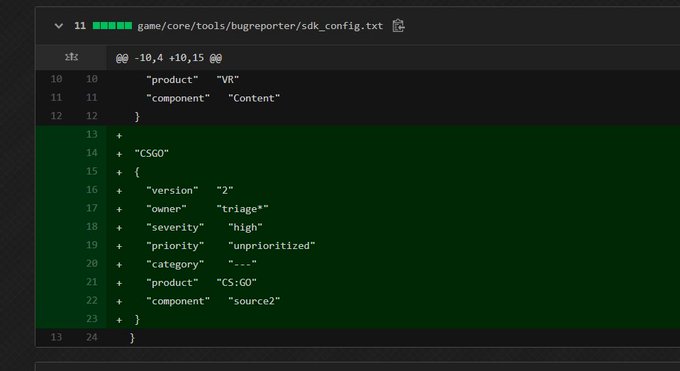680x371 pixels.
Task: Expand hidden lines above the hunk
Action: pyautogui.click(x=71, y=57)
